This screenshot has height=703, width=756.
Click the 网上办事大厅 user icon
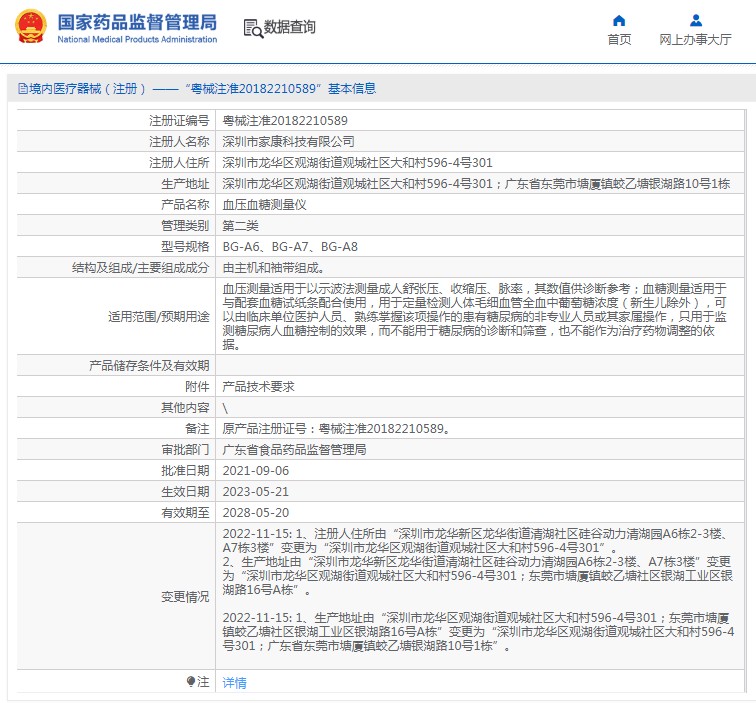click(x=696, y=20)
